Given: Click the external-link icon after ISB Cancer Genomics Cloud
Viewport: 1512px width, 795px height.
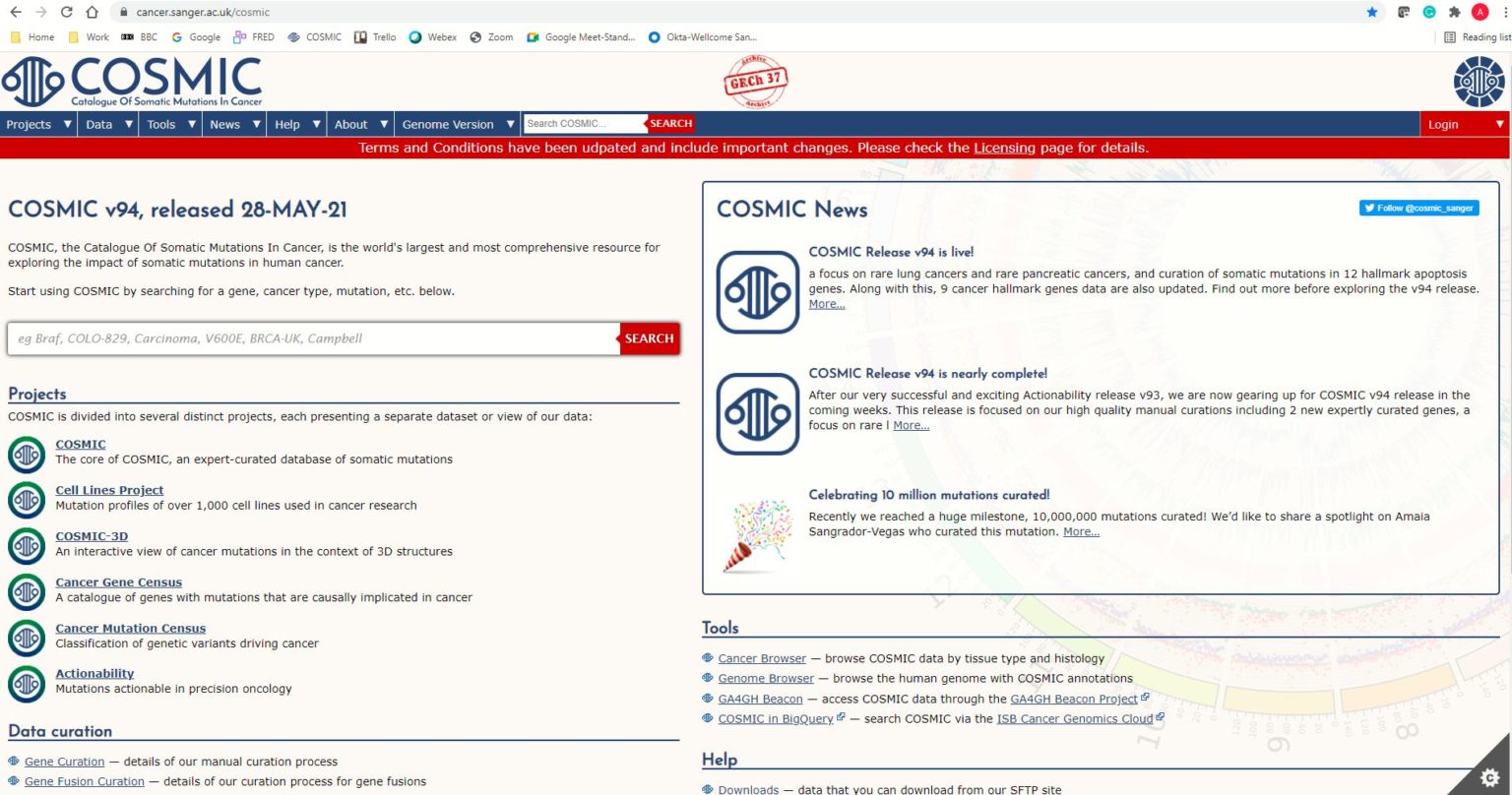Looking at the screenshot, I should [x=1160, y=716].
